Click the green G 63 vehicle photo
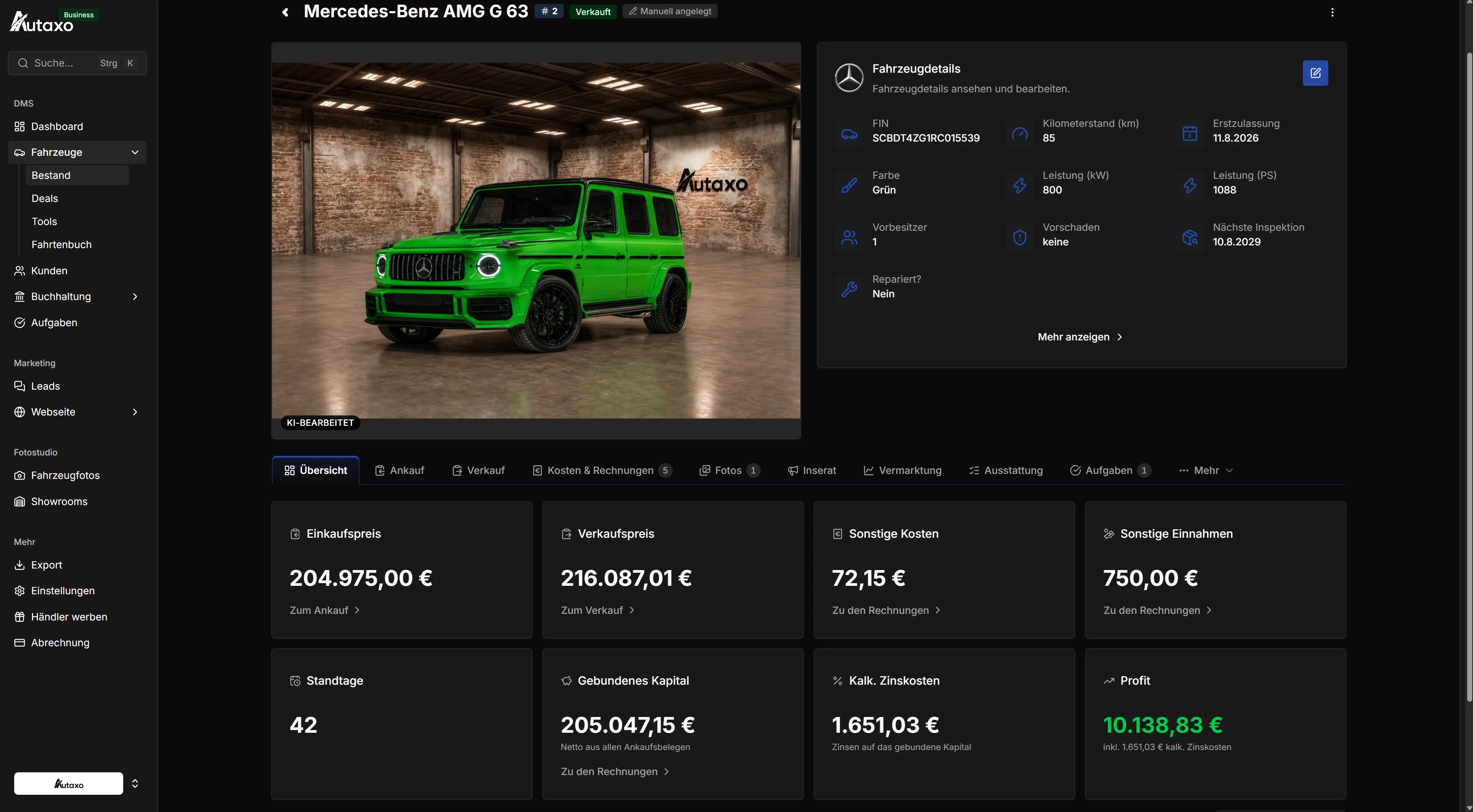Viewport: 1473px width, 812px height. (x=536, y=240)
